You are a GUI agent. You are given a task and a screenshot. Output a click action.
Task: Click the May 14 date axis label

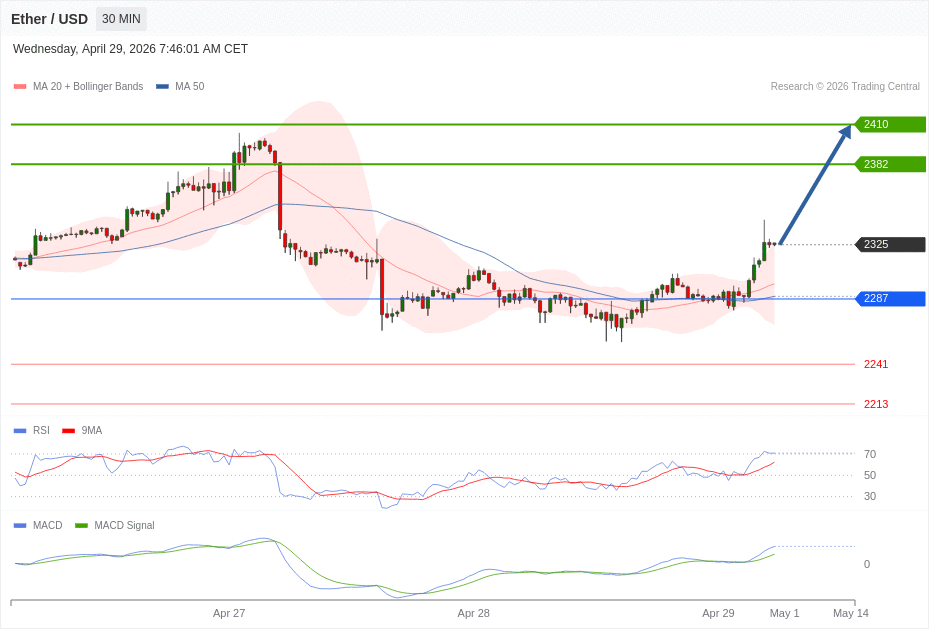click(851, 613)
